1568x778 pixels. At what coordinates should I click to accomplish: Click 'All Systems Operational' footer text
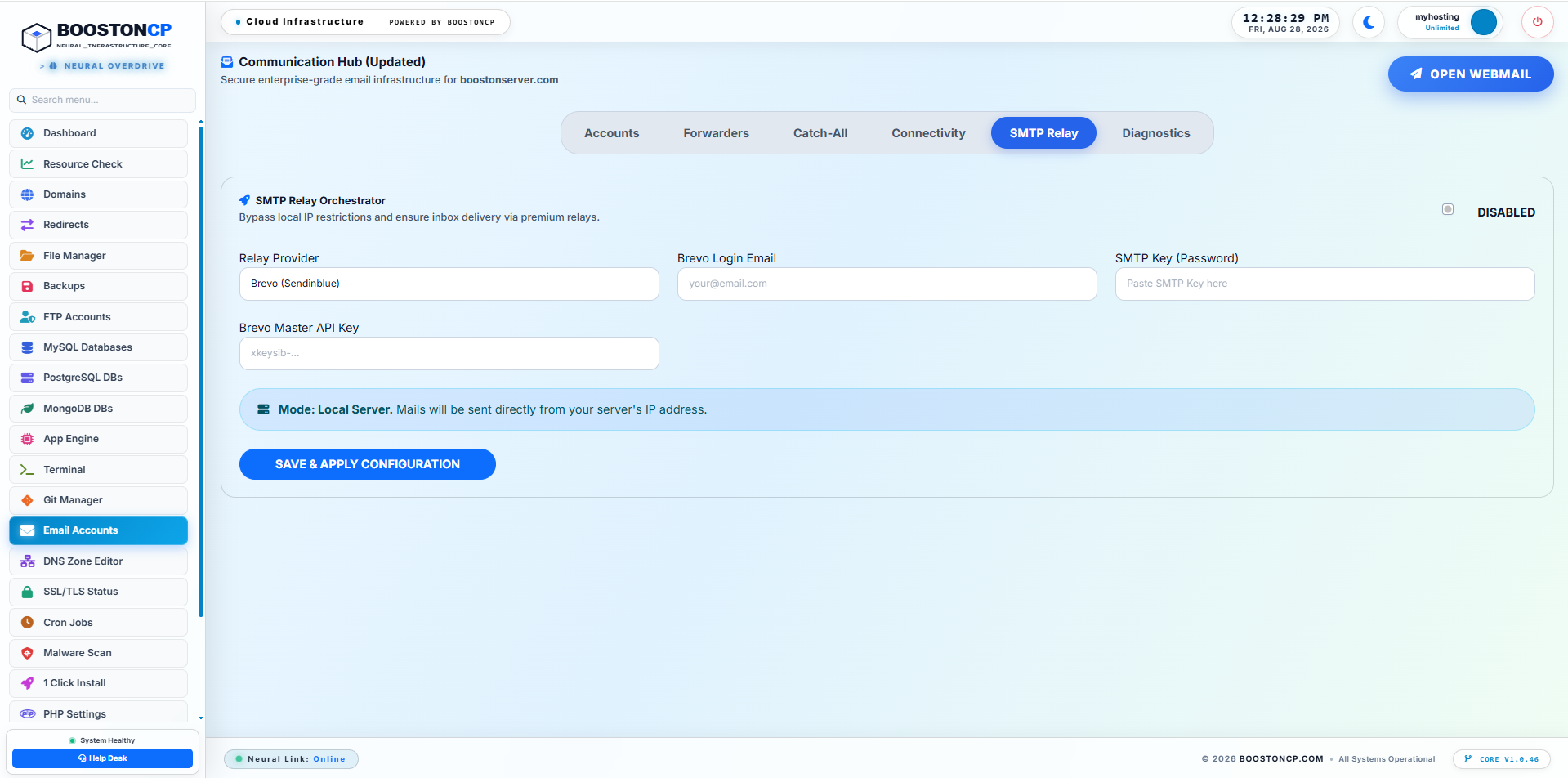coord(1387,759)
